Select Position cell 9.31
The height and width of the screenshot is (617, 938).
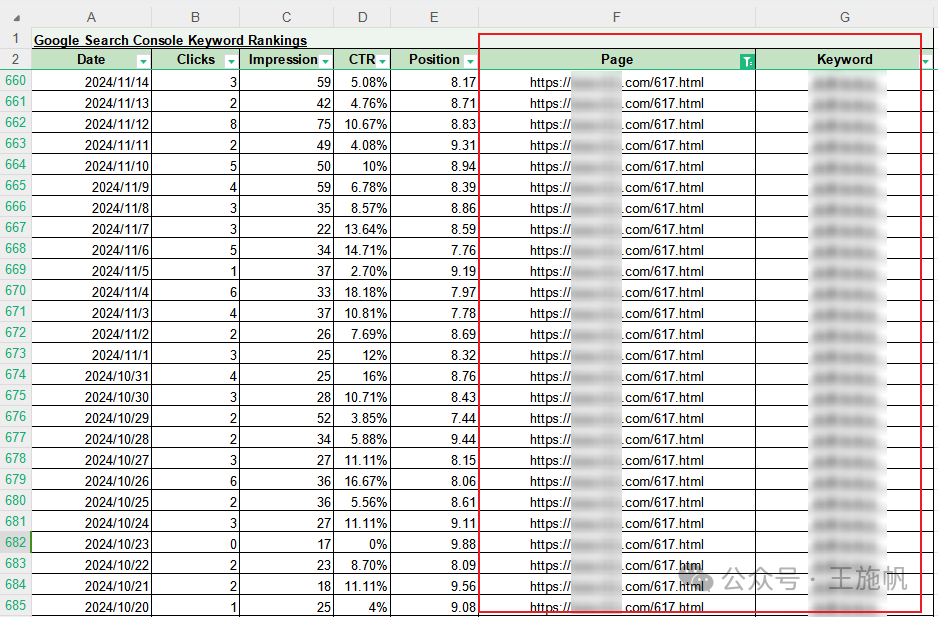click(434, 145)
